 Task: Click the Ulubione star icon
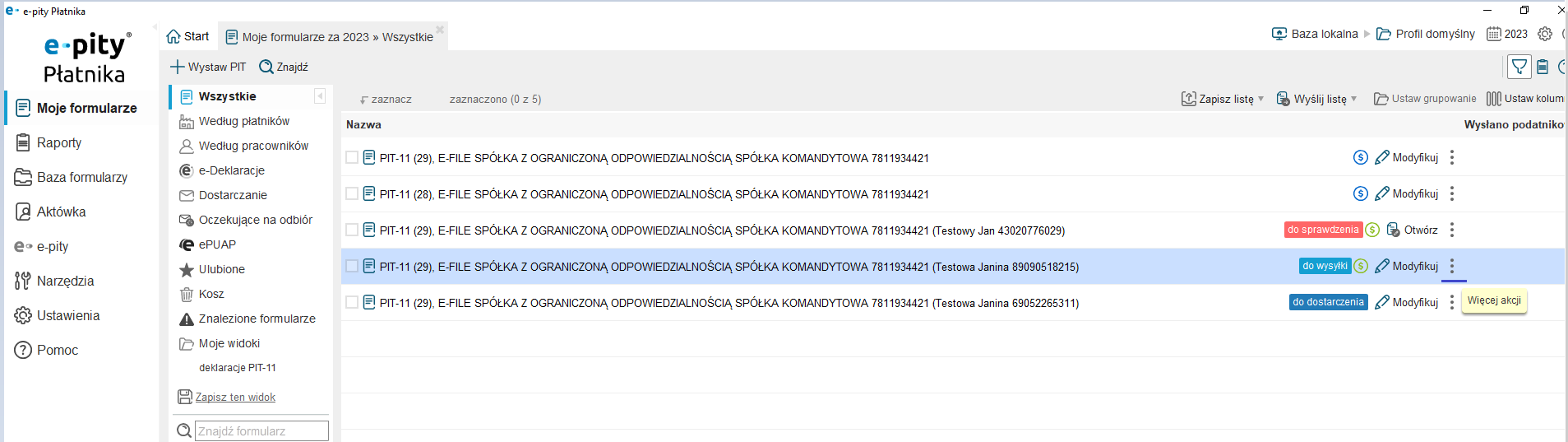click(x=187, y=269)
